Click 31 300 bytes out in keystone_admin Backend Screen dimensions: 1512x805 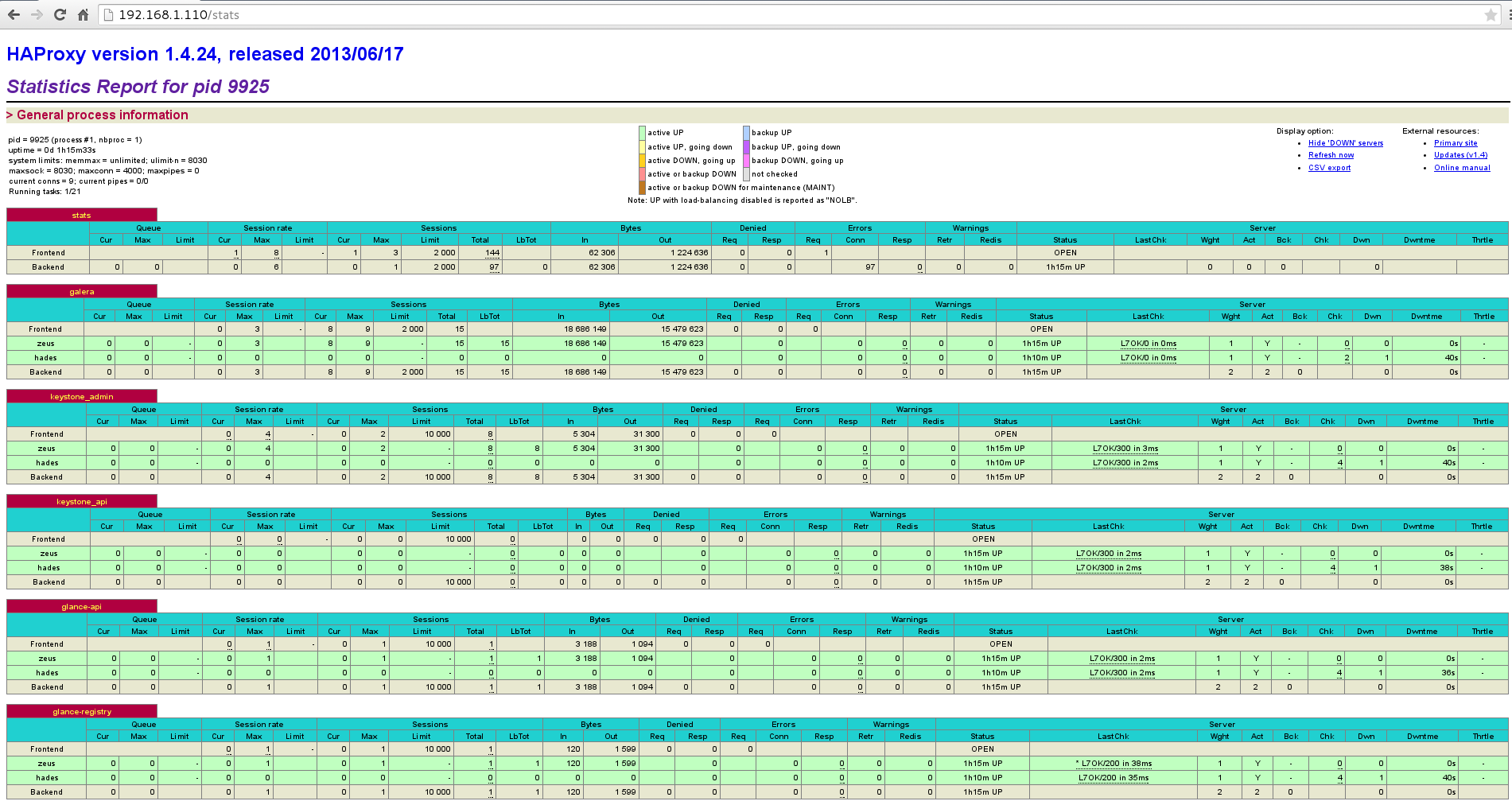646,477
